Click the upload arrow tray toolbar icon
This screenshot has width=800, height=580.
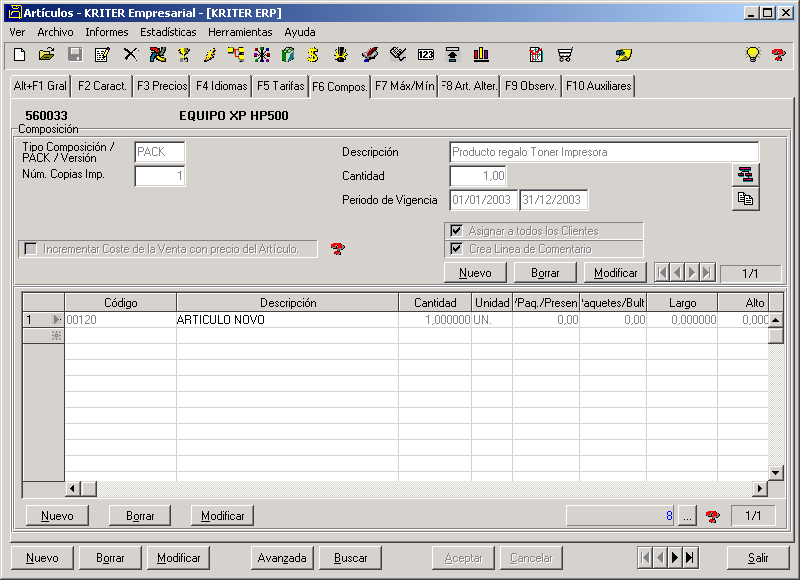pos(453,55)
